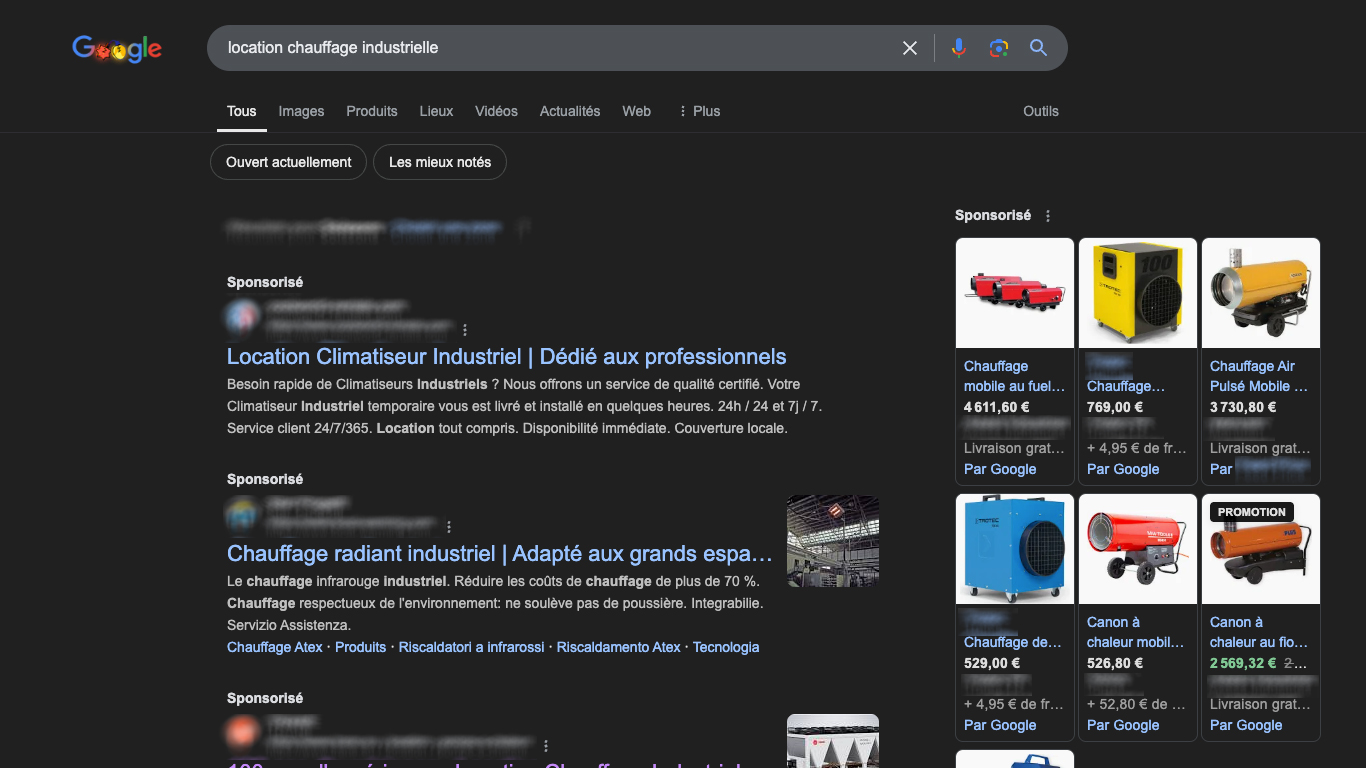Click yellow Trotec heater product image
This screenshot has width=1366, height=768.
point(1138,293)
